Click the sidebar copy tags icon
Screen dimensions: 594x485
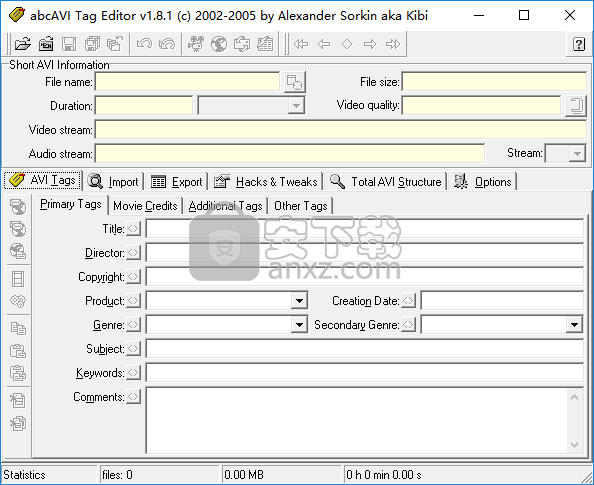tap(18, 328)
